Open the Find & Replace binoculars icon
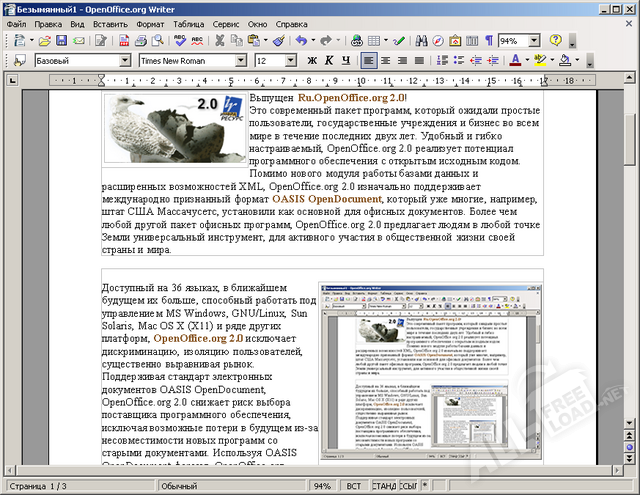Image resolution: width=640 pixels, height=495 pixels. [x=422, y=41]
